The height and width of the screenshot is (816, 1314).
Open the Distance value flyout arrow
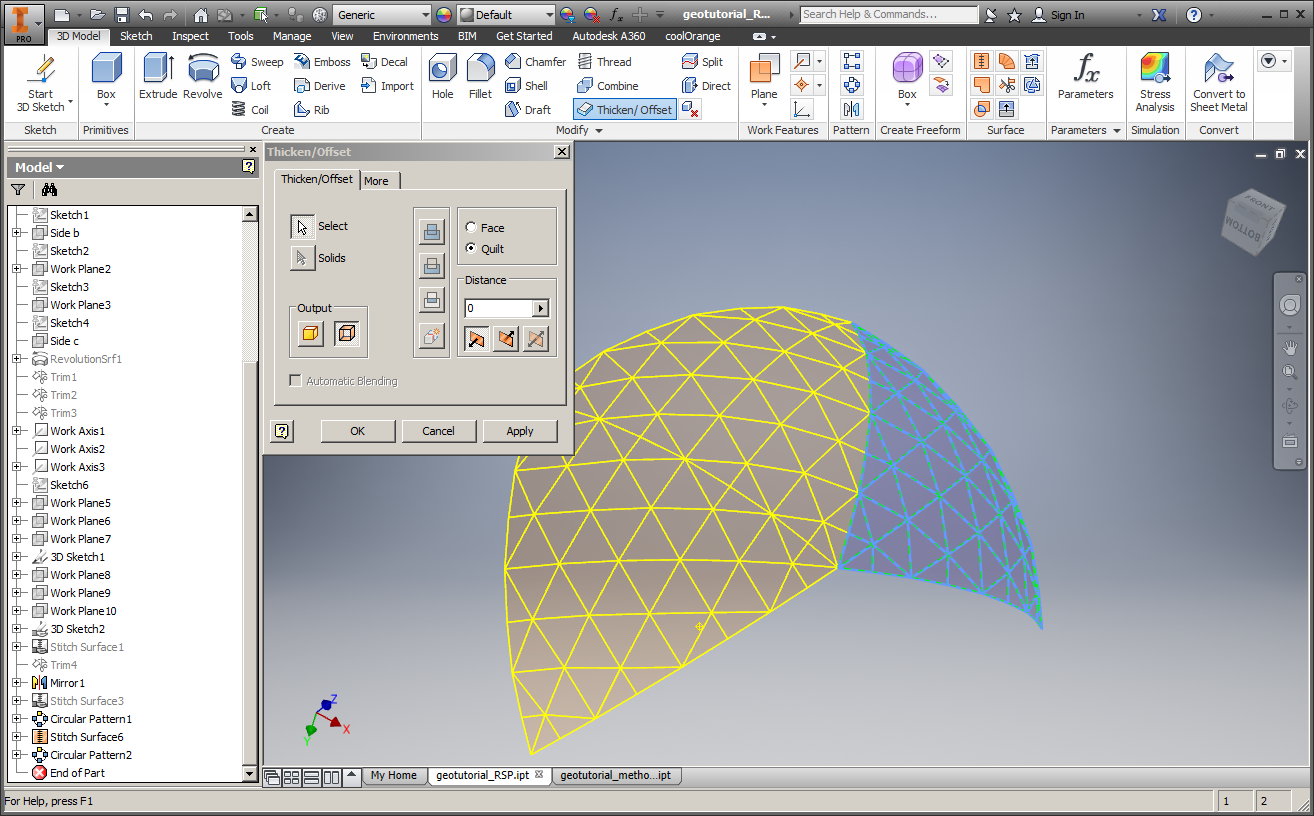pos(540,308)
